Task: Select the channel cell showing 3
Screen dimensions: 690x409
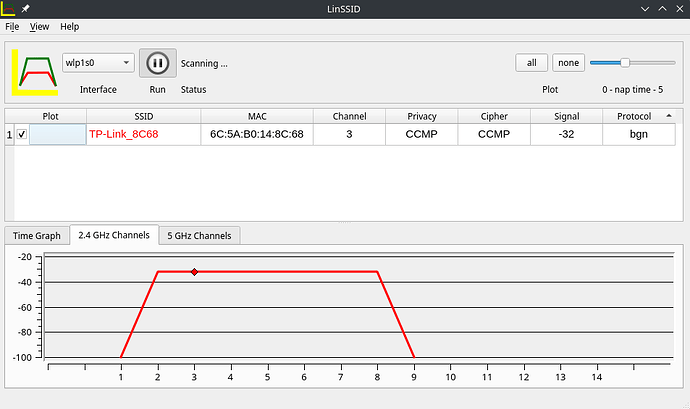Action: [x=349, y=134]
